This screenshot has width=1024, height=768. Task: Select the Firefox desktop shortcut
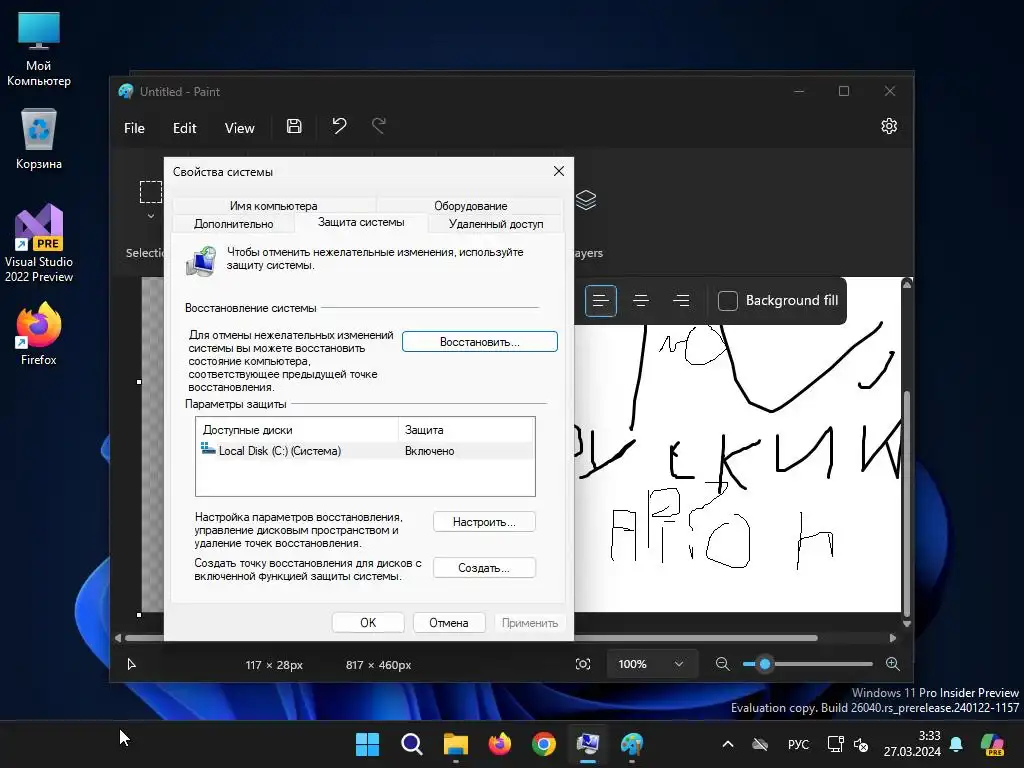click(x=39, y=334)
